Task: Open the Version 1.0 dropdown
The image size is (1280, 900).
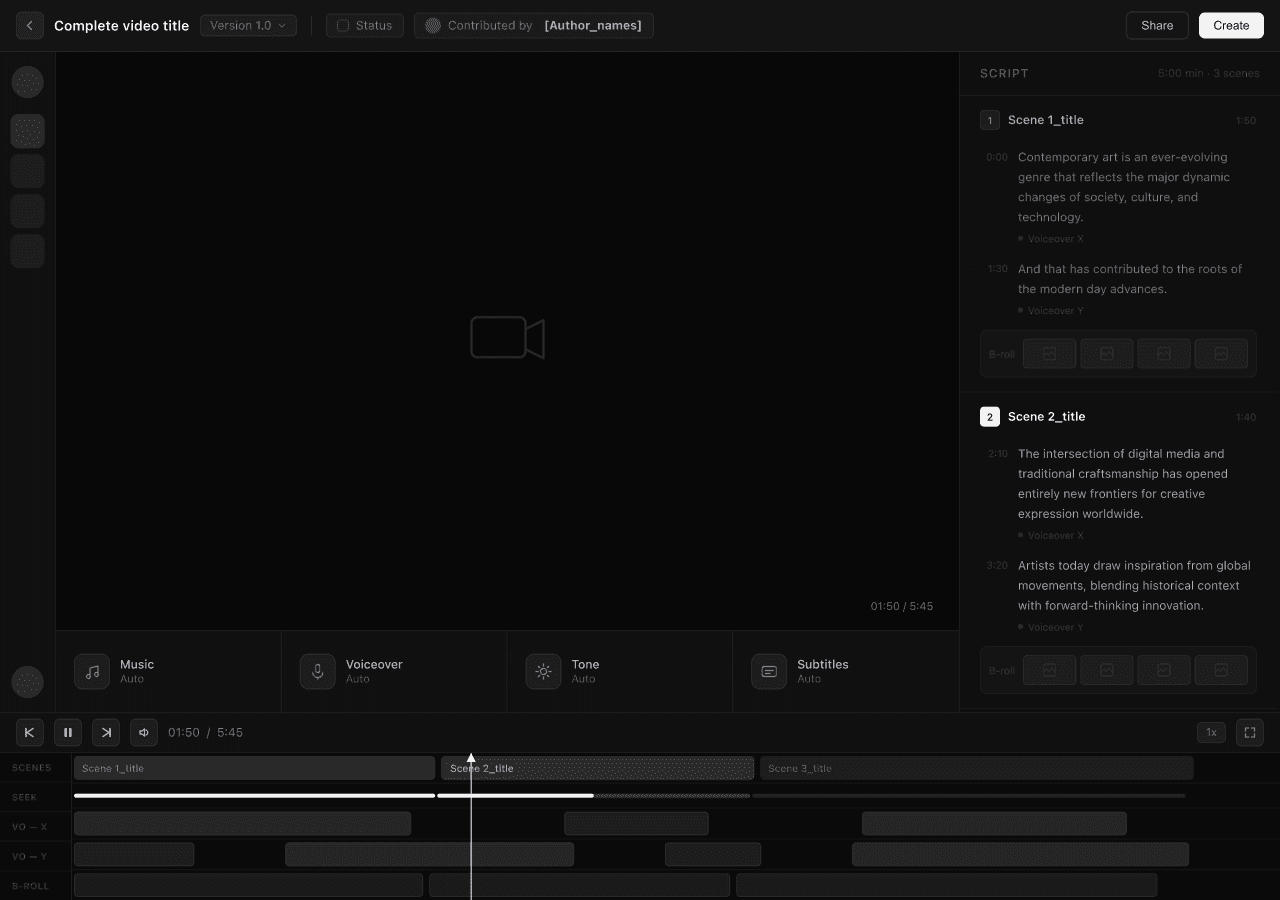Action: (248, 26)
